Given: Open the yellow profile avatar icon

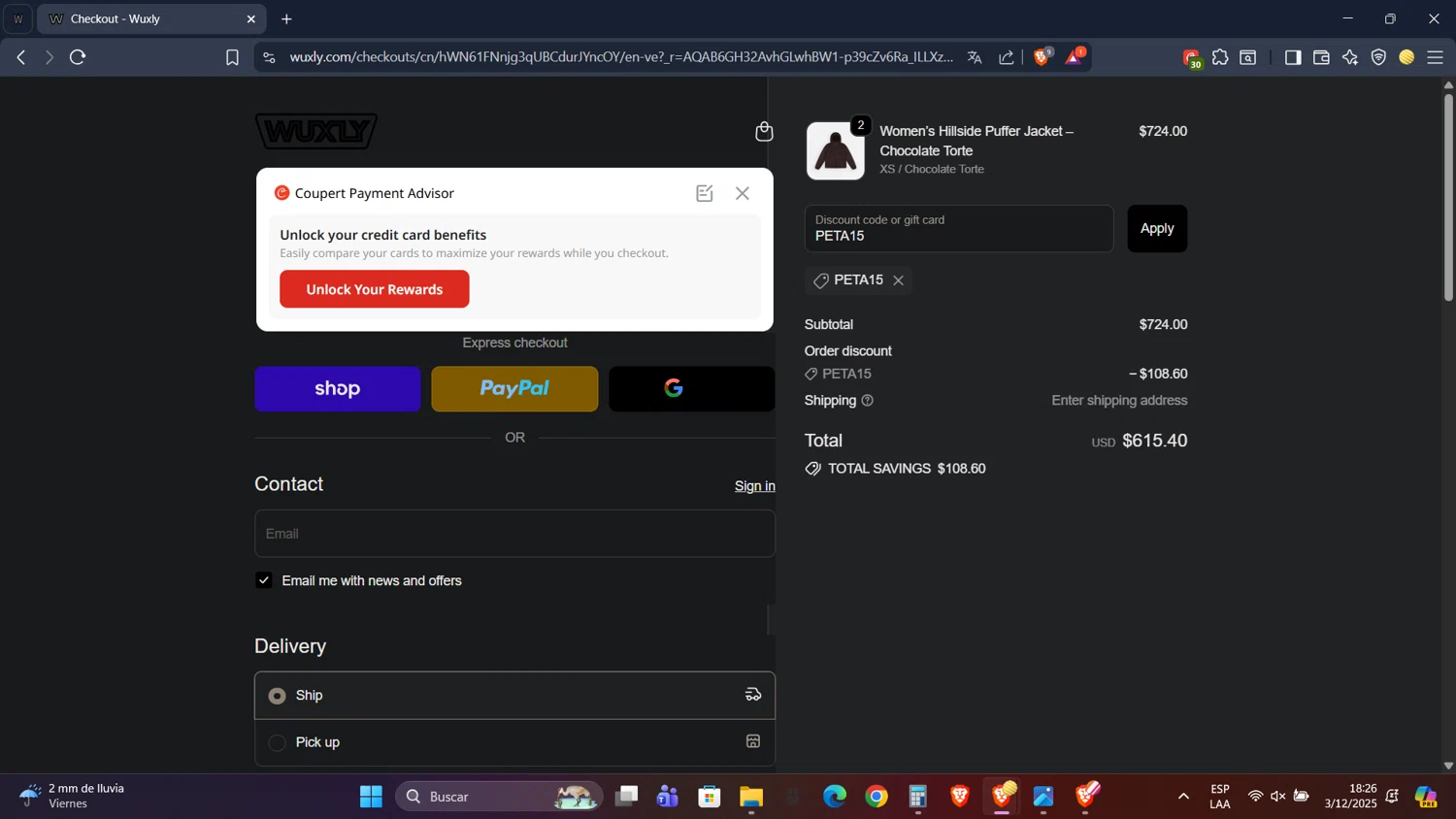Looking at the screenshot, I should point(1406,57).
